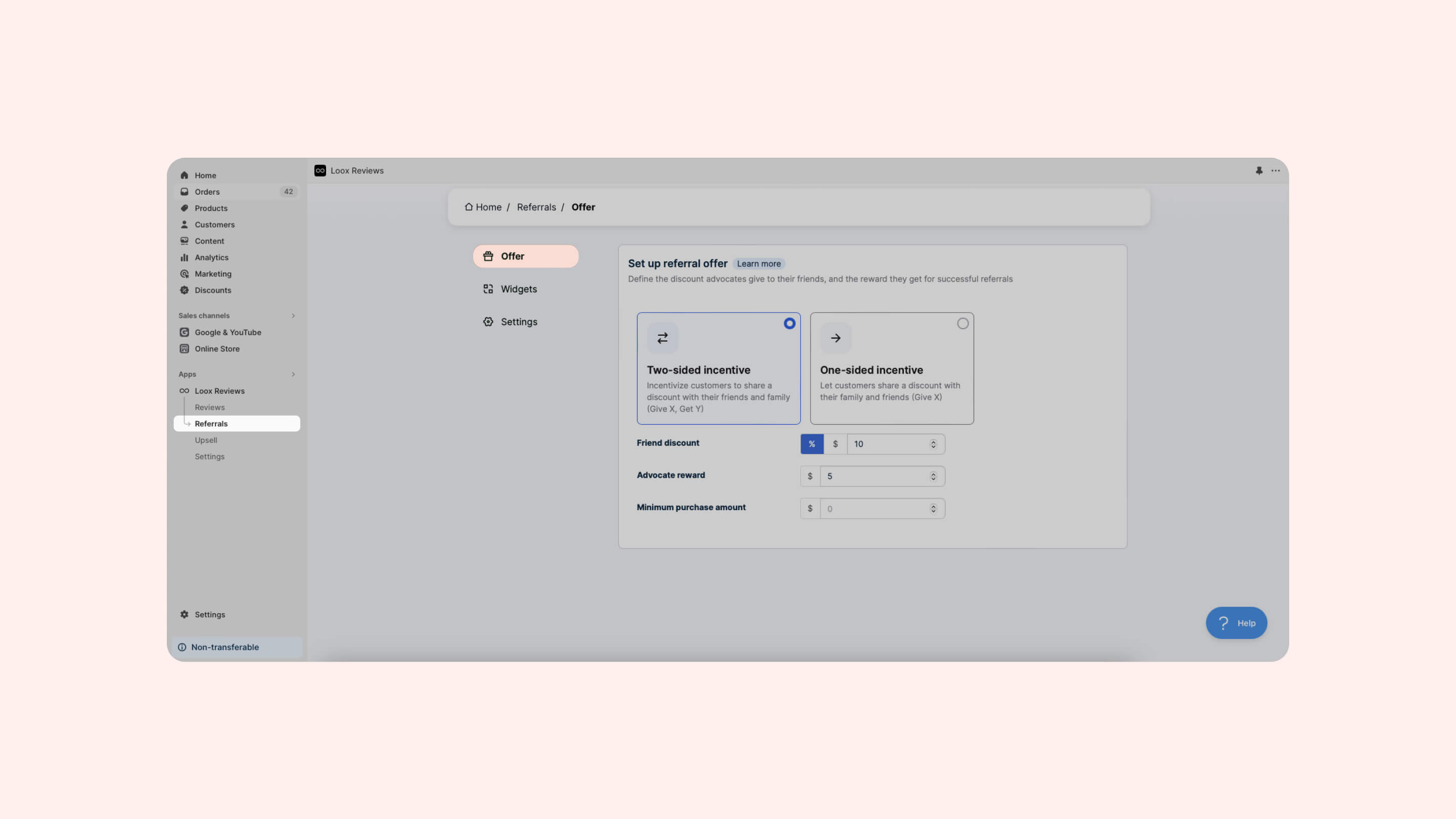The height and width of the screenshot is (819, 1456).
Task: Select the One-sided incentive radio button
Action: [x=962, y=324]
